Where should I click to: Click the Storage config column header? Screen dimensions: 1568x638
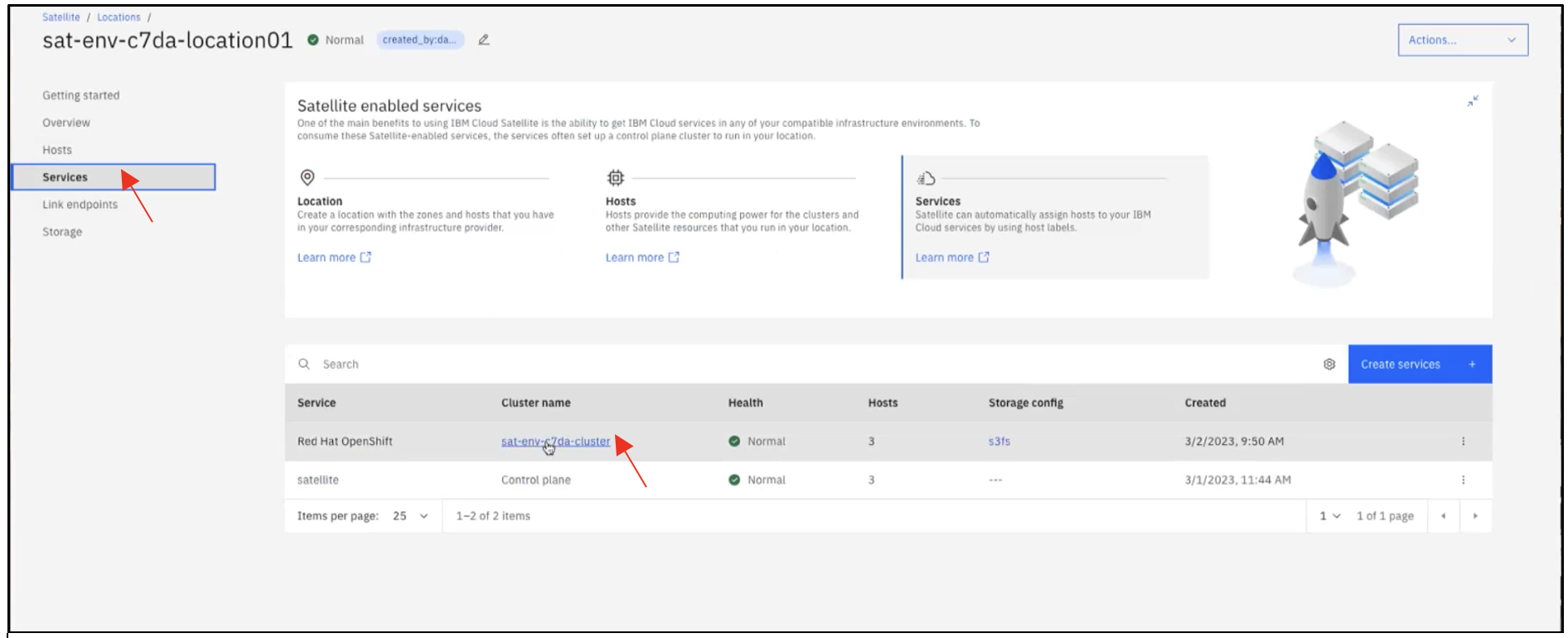pyautogui.click(x=1025, y=403)
